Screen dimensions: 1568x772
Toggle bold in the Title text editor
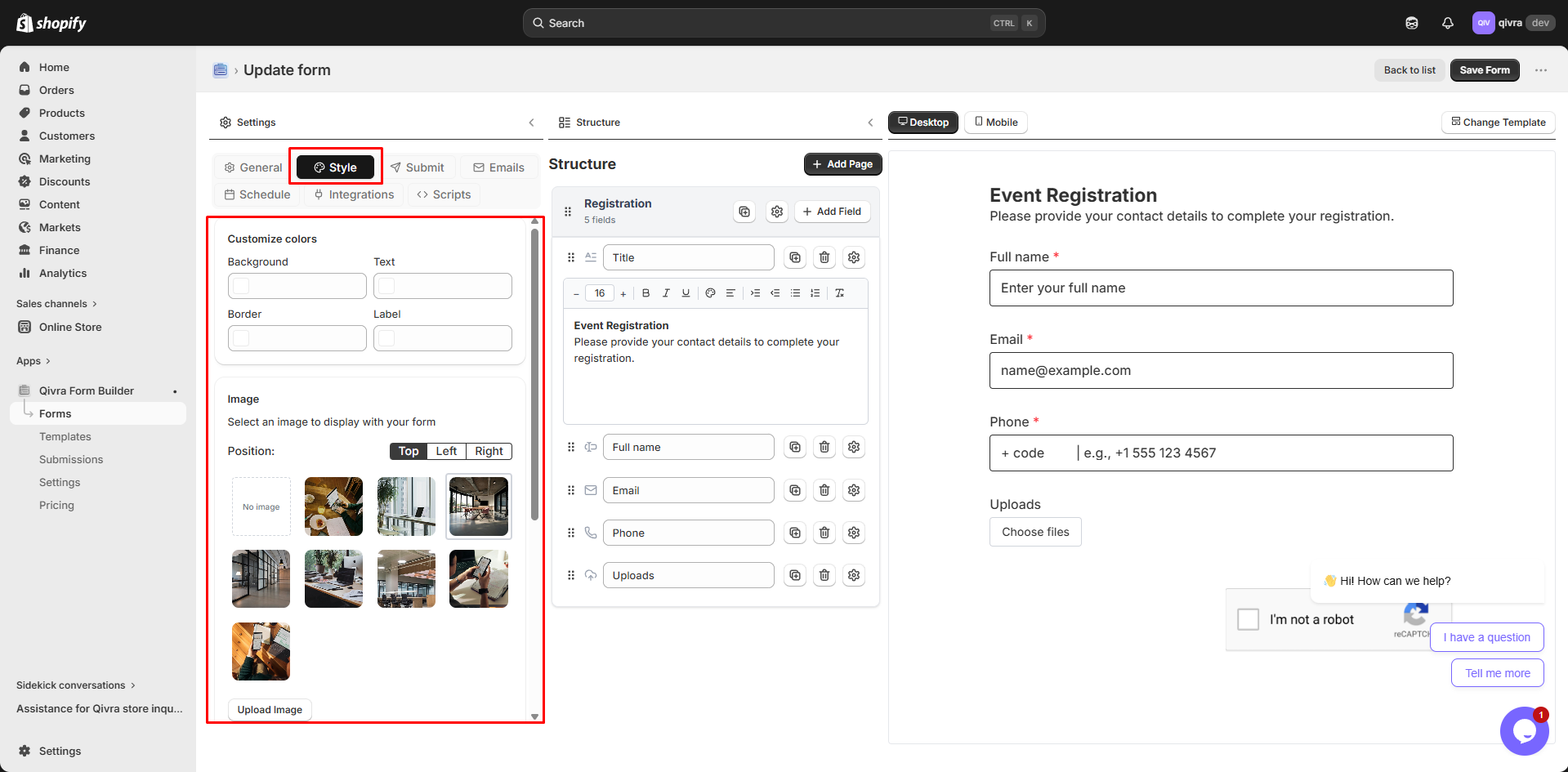646,293
